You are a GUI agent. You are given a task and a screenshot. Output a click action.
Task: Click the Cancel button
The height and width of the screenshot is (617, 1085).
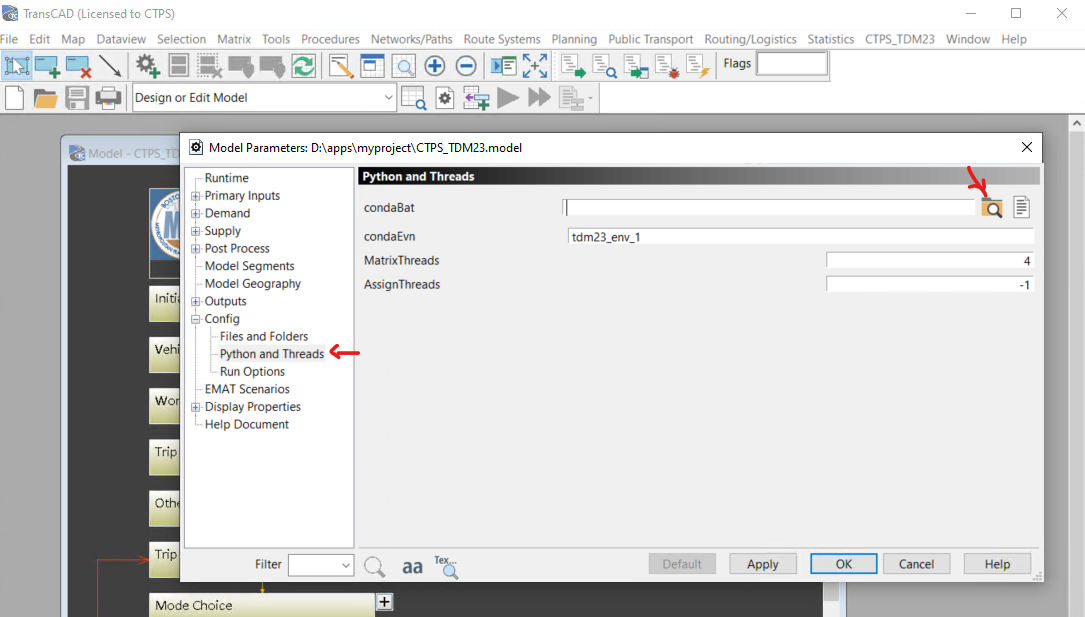pos(916,564)
